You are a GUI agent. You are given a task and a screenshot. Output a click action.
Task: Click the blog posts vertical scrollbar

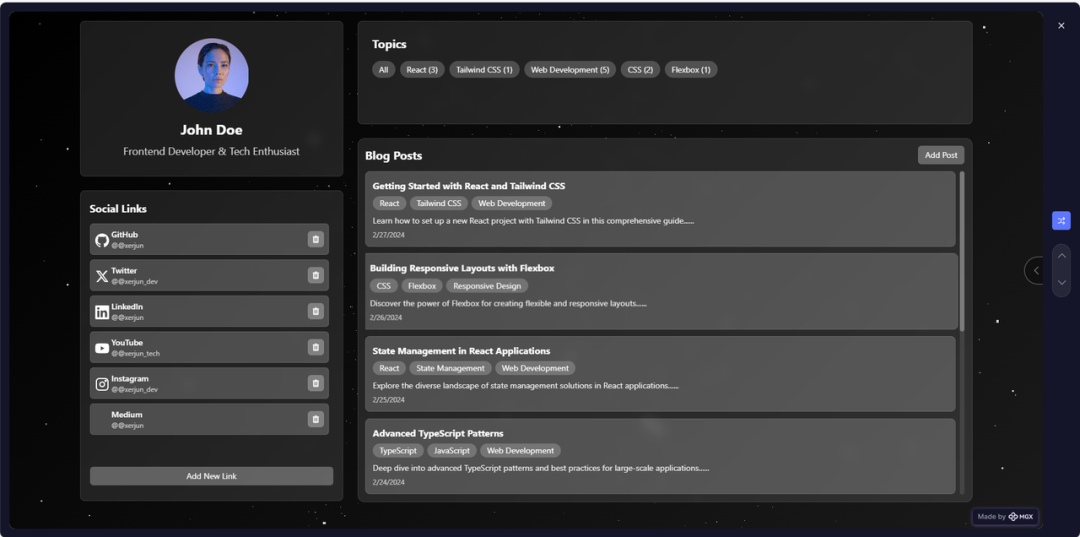pos(962,250)
